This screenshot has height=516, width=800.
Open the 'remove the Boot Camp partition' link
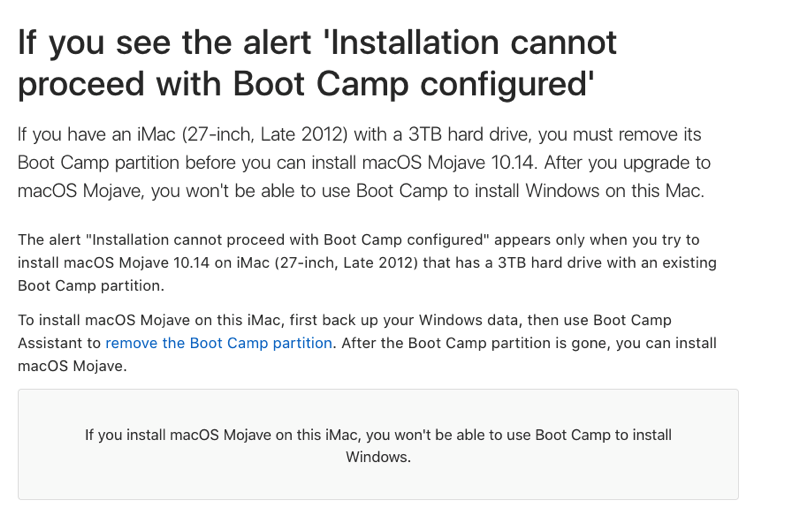pos(218,343)
